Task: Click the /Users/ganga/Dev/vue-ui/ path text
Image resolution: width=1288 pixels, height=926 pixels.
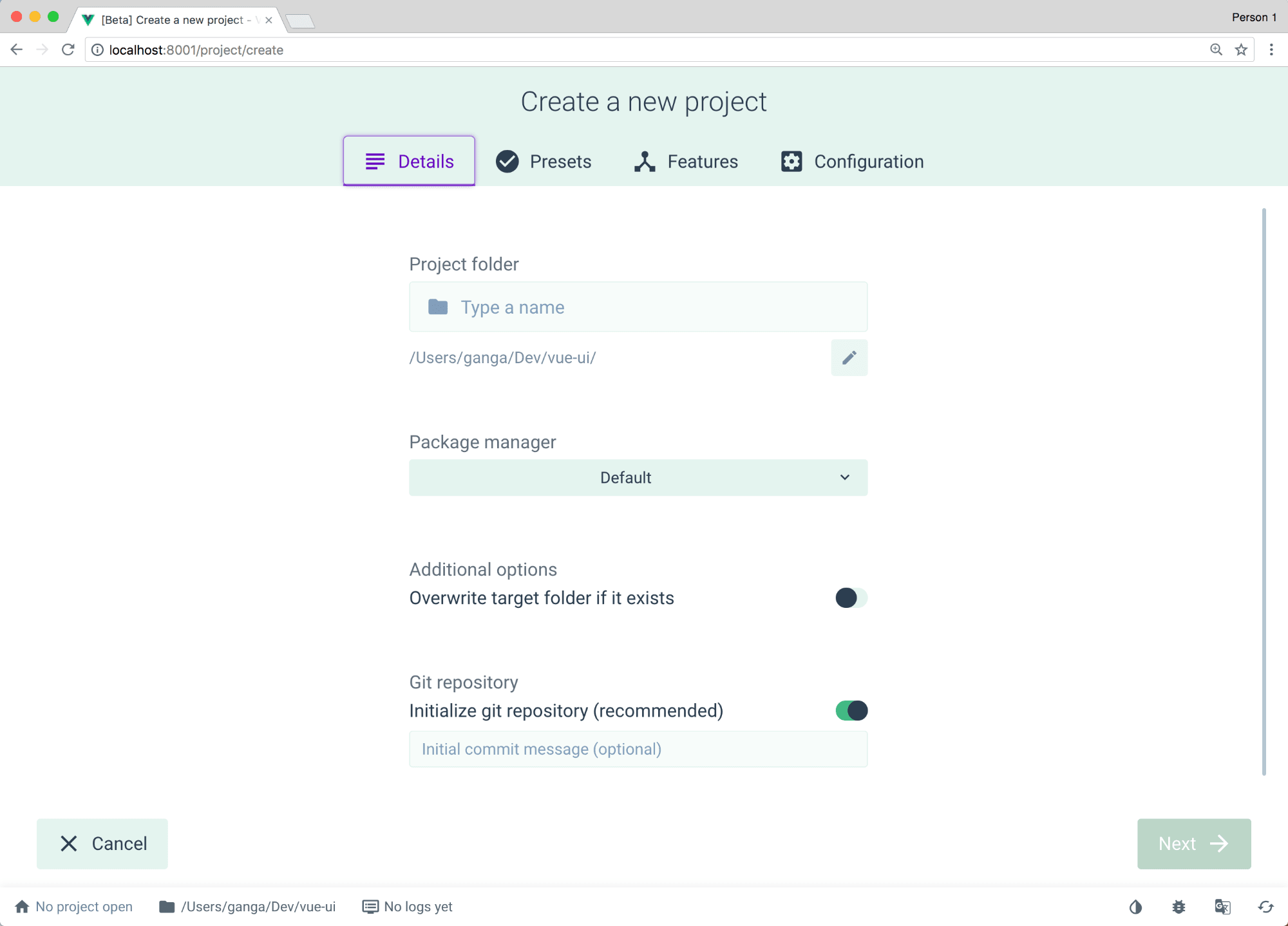Action: tap(502, 357)
